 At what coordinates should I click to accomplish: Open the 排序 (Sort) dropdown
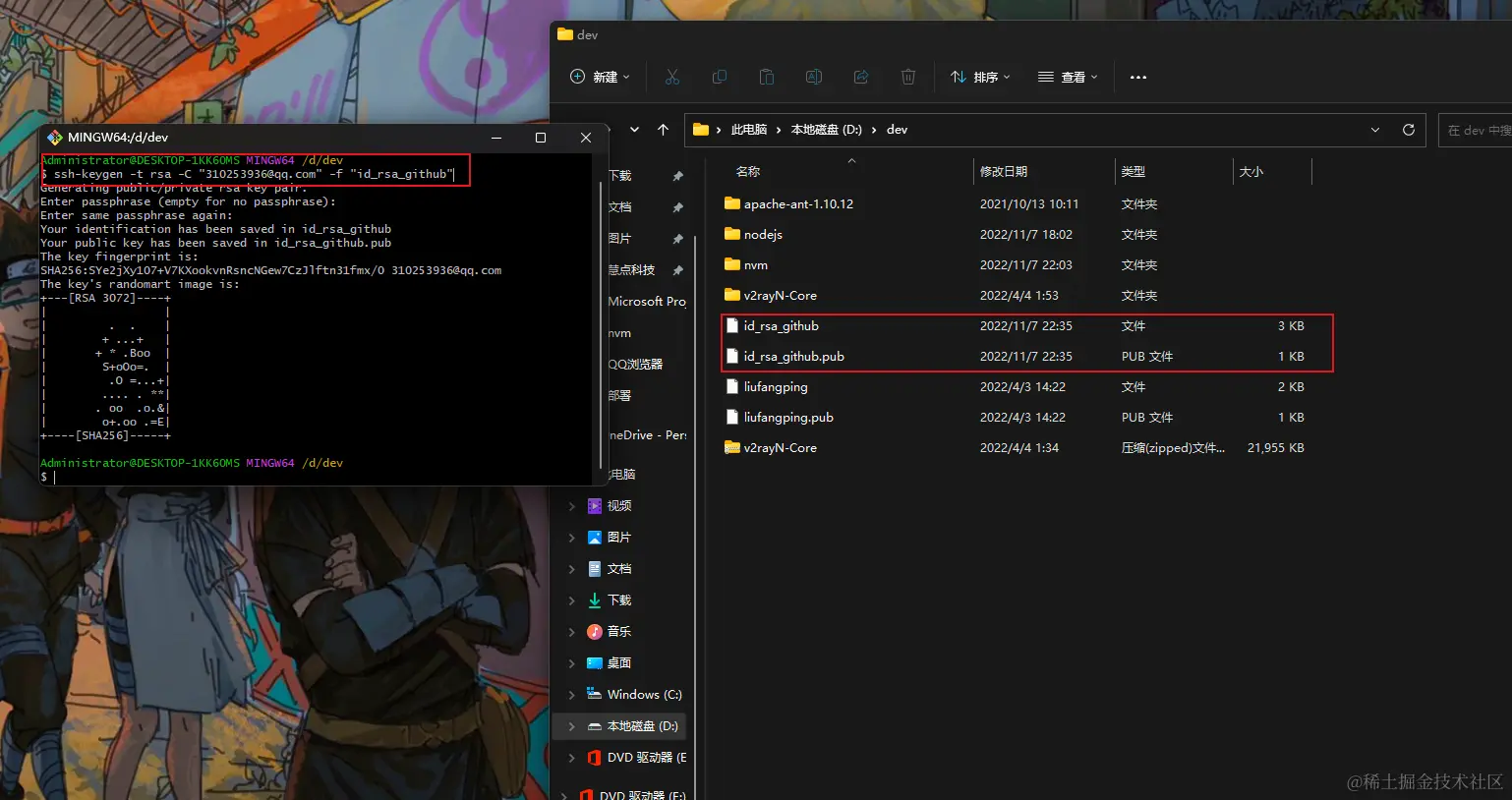coord(980,77)
